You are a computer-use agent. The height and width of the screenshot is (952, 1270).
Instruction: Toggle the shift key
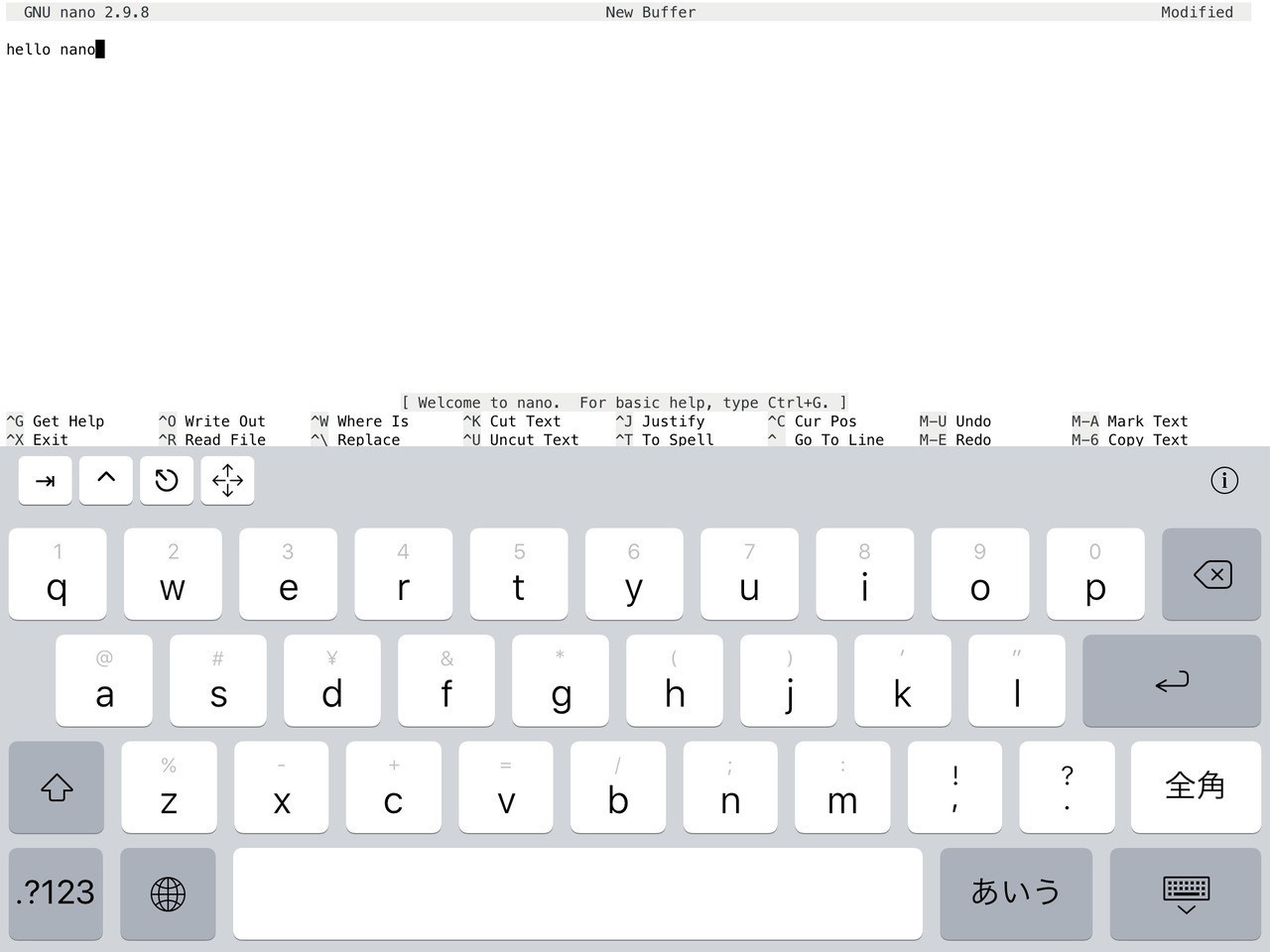[x=57, y=787]
